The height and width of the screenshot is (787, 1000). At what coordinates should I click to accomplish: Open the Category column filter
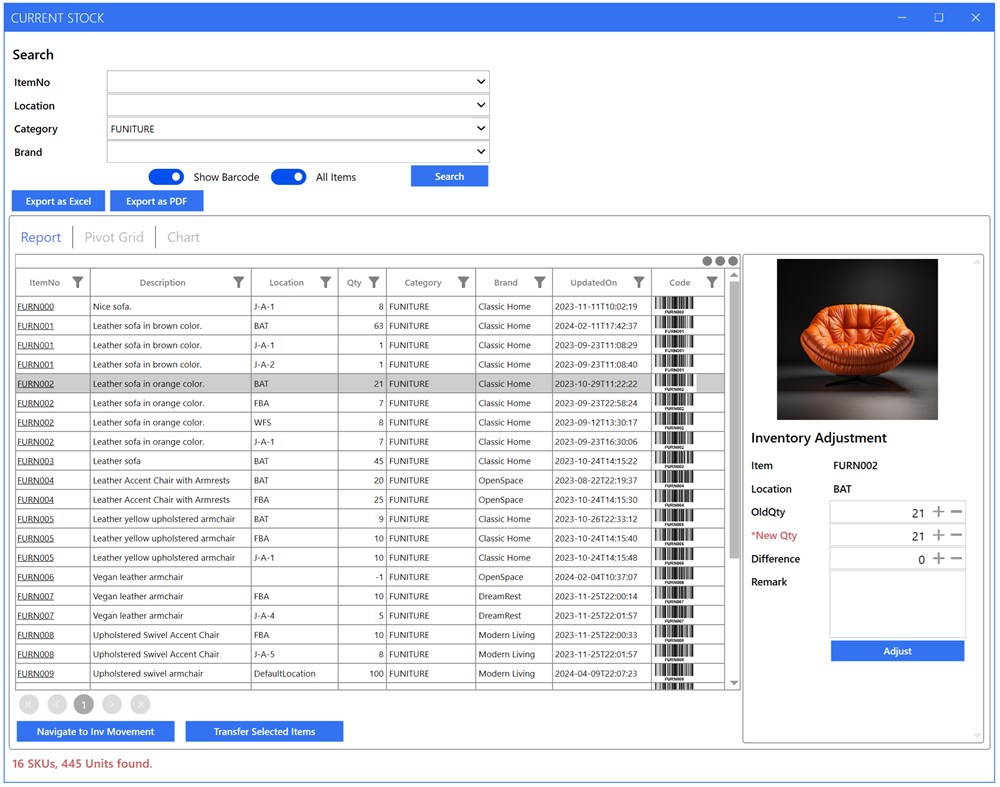pos(461,281)
